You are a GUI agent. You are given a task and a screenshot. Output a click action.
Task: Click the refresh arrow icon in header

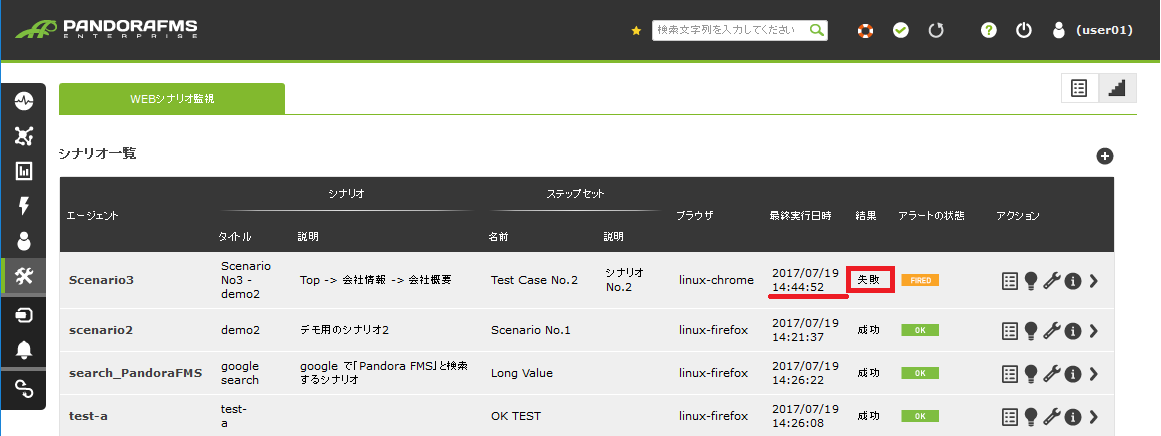[x=936, y=30]
